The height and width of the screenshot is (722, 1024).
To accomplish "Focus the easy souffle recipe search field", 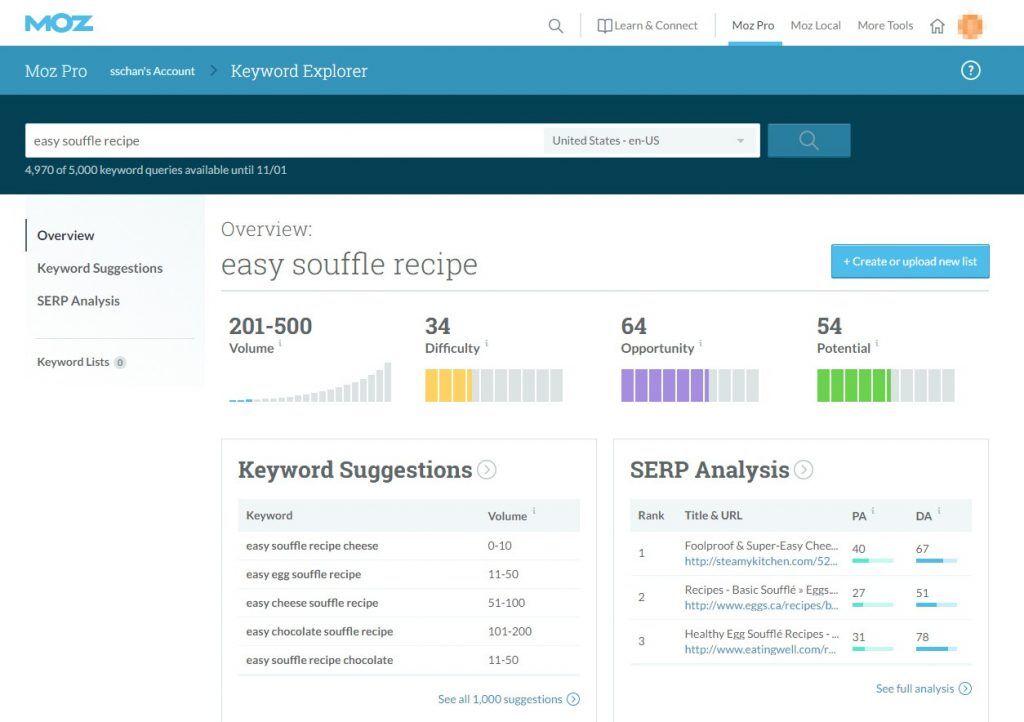I will pyautogui.click(x=284, y=140).
